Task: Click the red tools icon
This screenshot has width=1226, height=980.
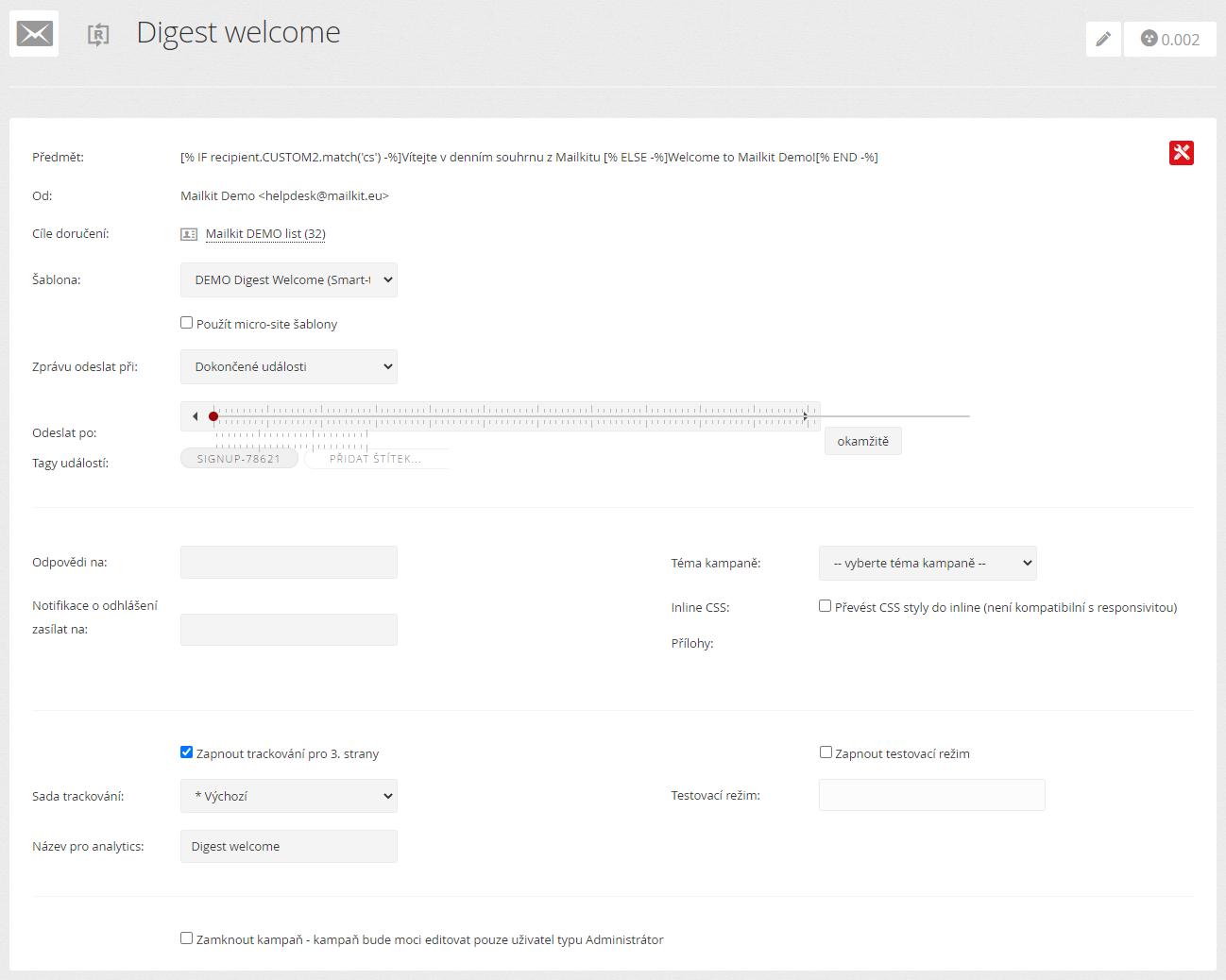Action: [x=1182, y=153]
